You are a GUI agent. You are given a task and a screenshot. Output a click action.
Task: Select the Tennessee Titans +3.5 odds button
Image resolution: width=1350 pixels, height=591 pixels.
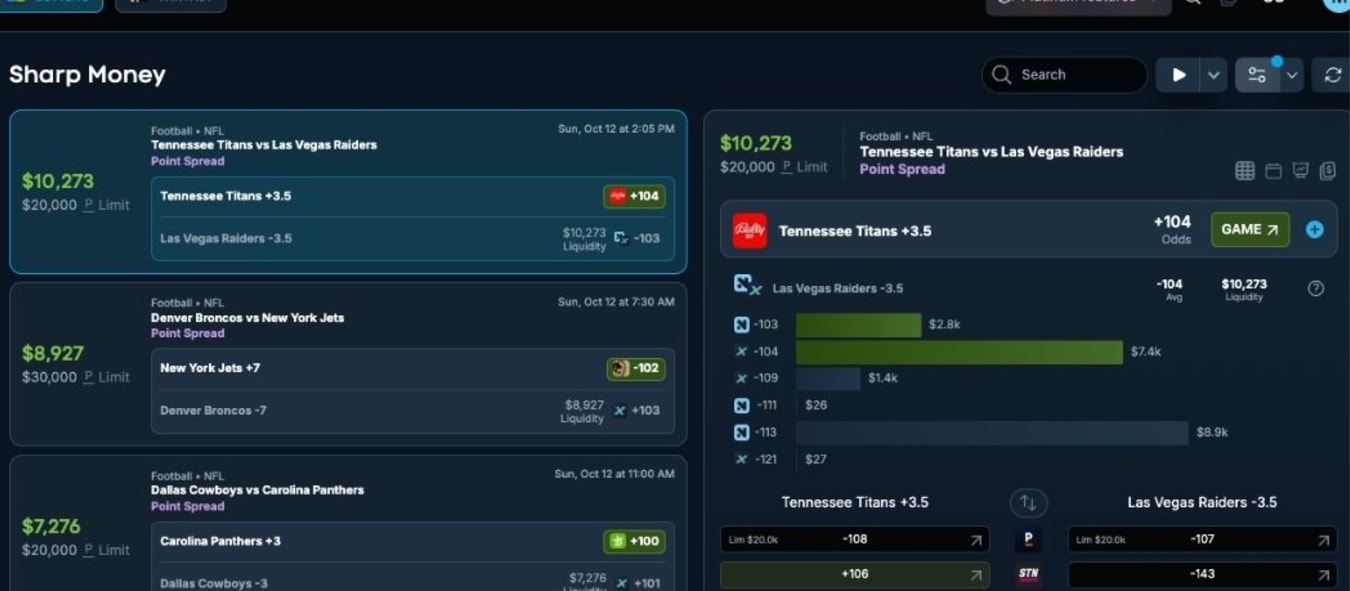634,196
